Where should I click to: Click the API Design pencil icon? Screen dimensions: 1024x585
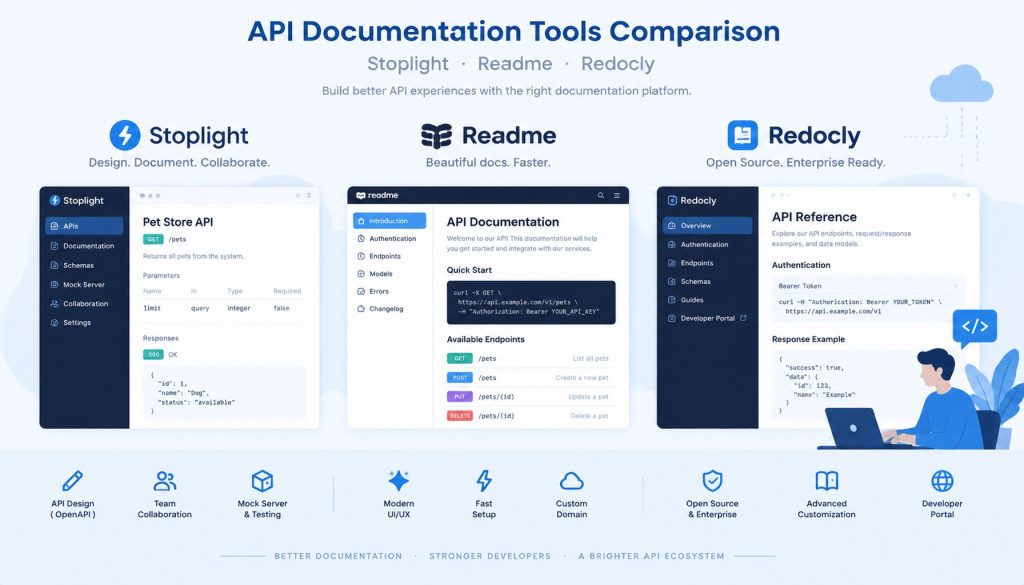point(72,481)
